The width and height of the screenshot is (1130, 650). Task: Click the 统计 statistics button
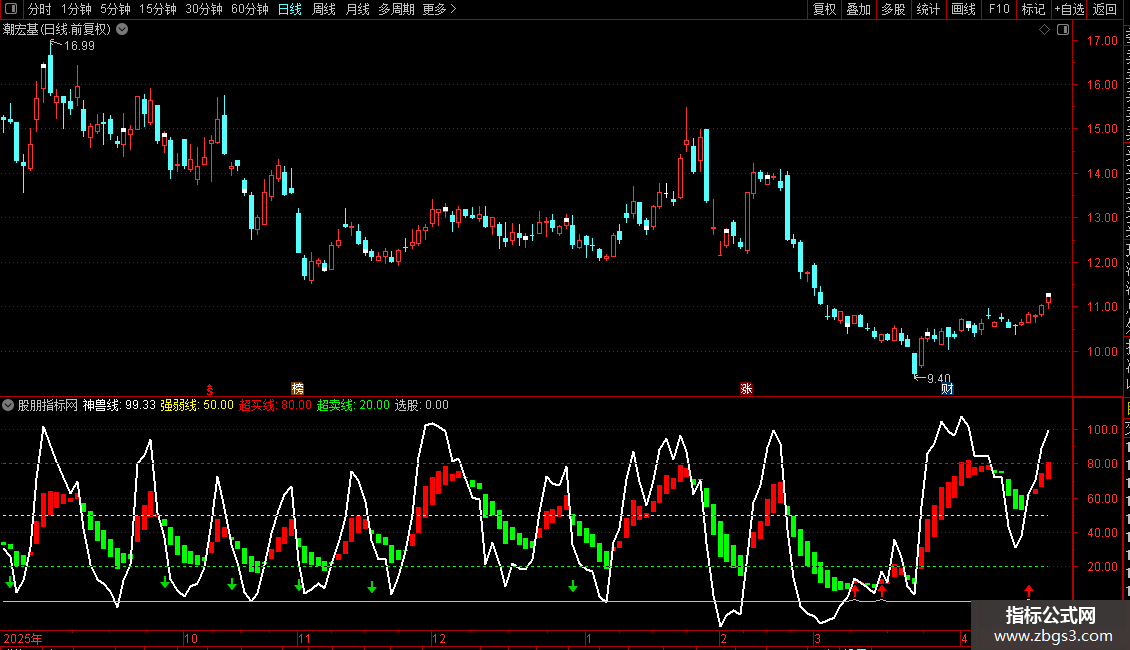point(928,9)
